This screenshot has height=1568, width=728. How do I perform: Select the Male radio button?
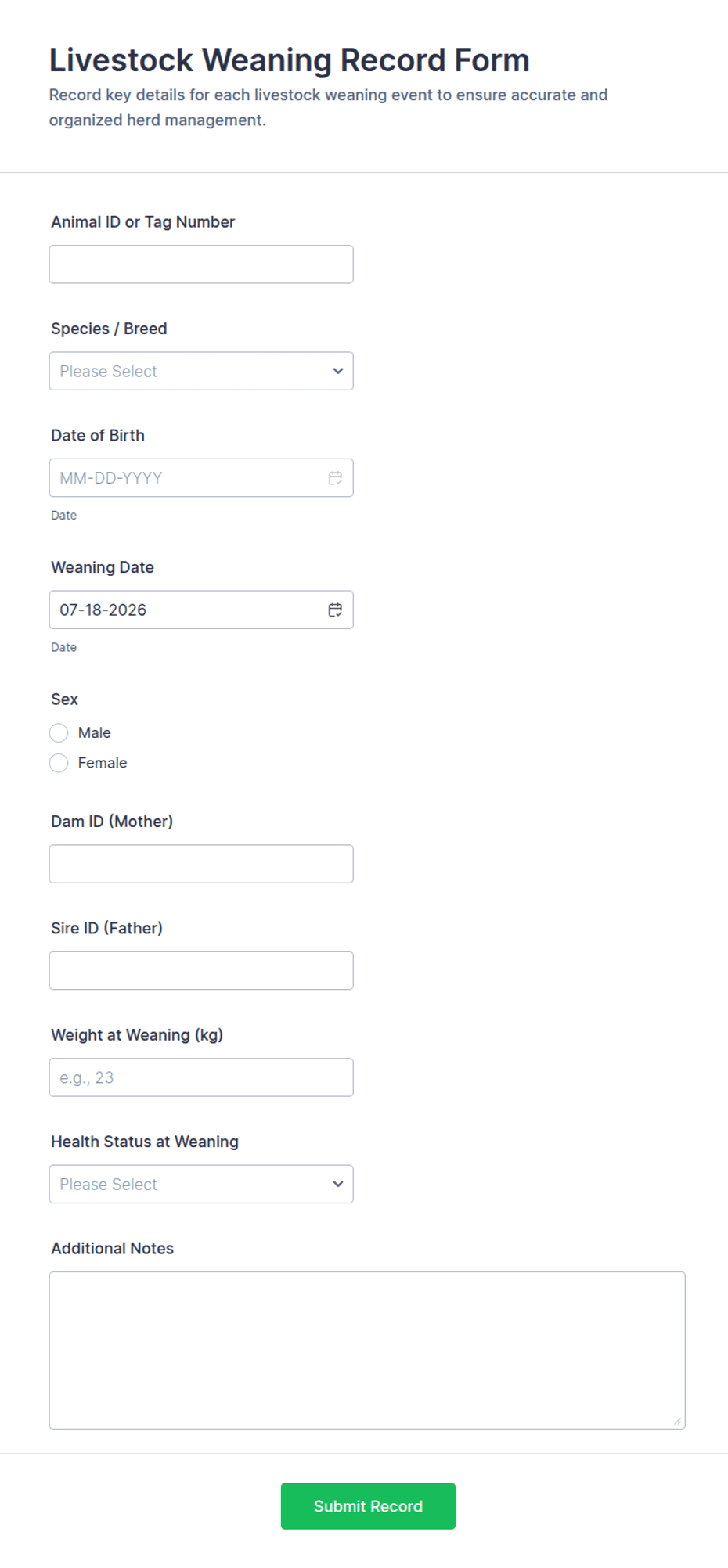pos(59,733)
